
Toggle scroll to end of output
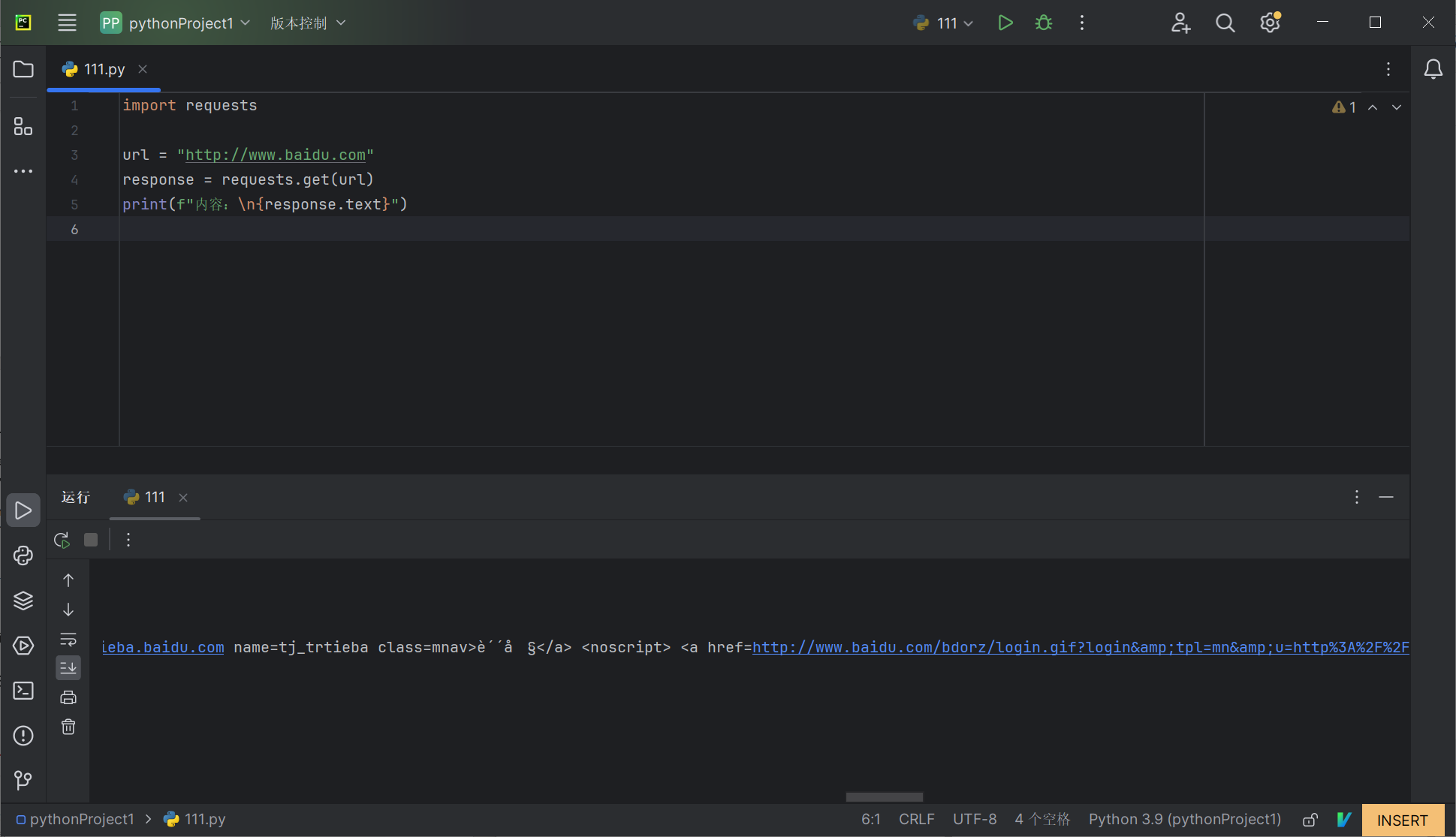(x=68, y=667)
